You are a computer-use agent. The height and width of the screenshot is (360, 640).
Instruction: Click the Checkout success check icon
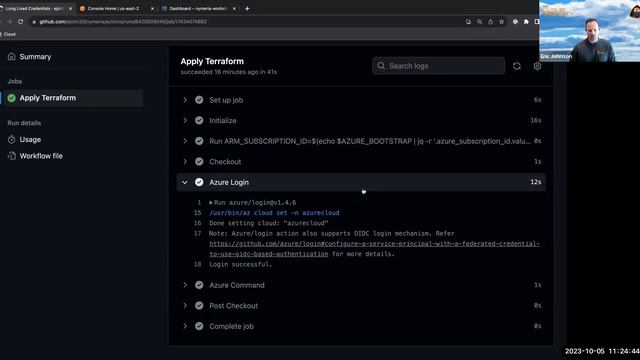click(x=199, y=162)
